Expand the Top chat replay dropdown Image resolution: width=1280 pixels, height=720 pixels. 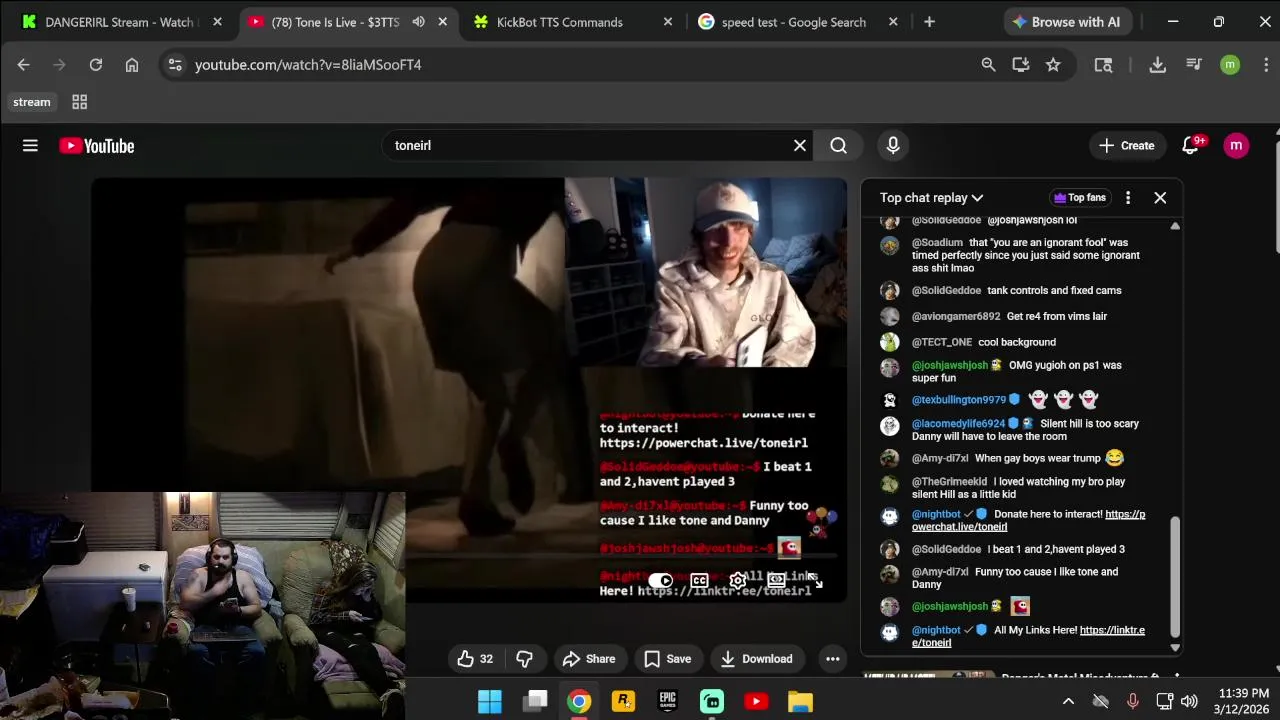click(932, 198)
